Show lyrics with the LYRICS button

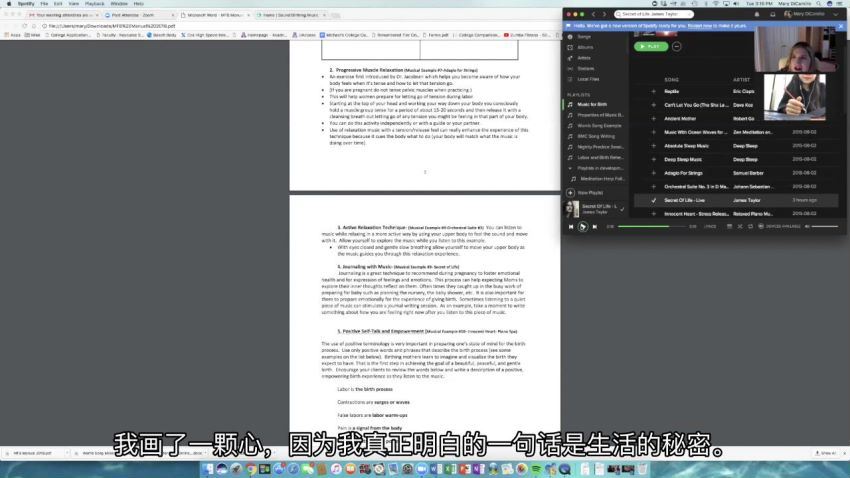(x=710, y=227)
